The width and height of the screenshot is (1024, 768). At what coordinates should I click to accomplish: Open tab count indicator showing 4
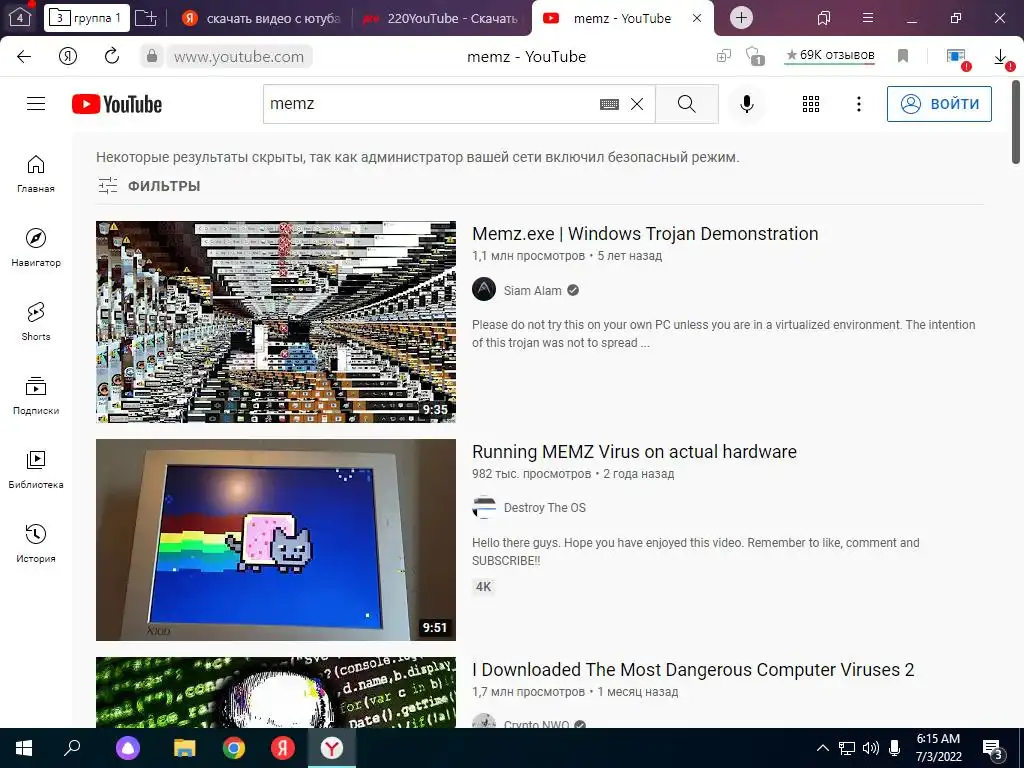20,18
